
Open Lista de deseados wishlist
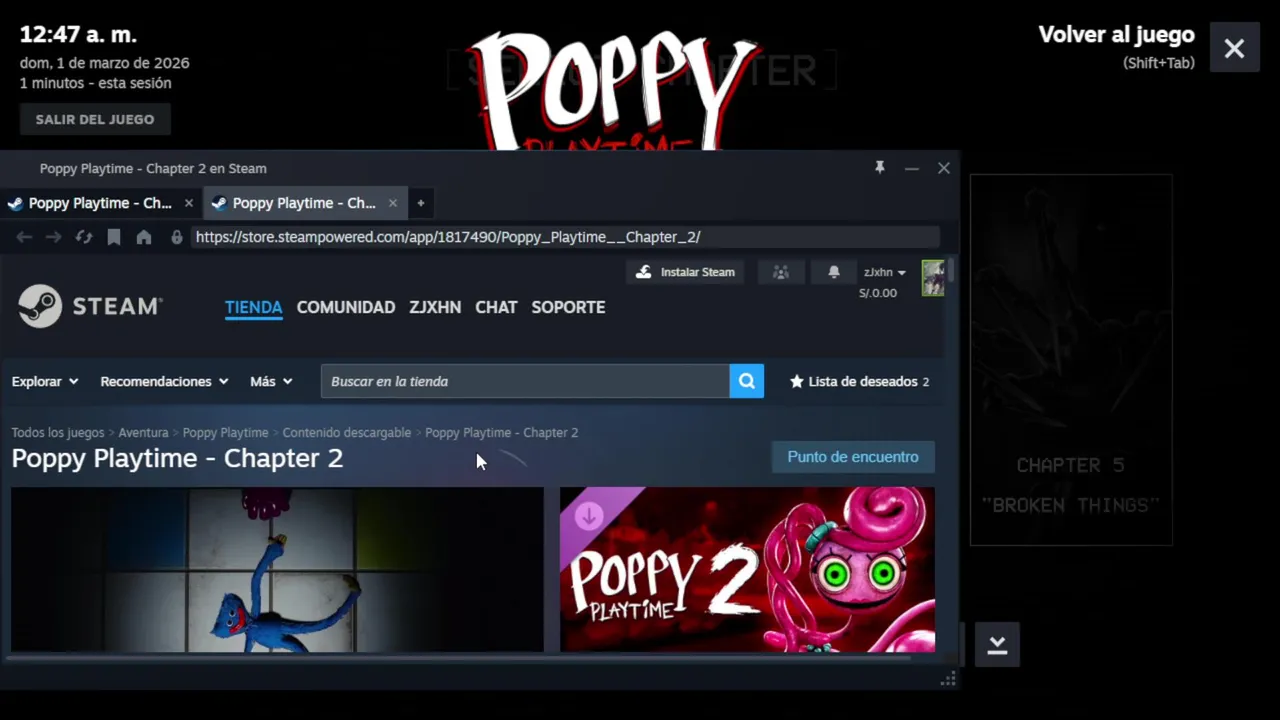(x=860, y=381)
